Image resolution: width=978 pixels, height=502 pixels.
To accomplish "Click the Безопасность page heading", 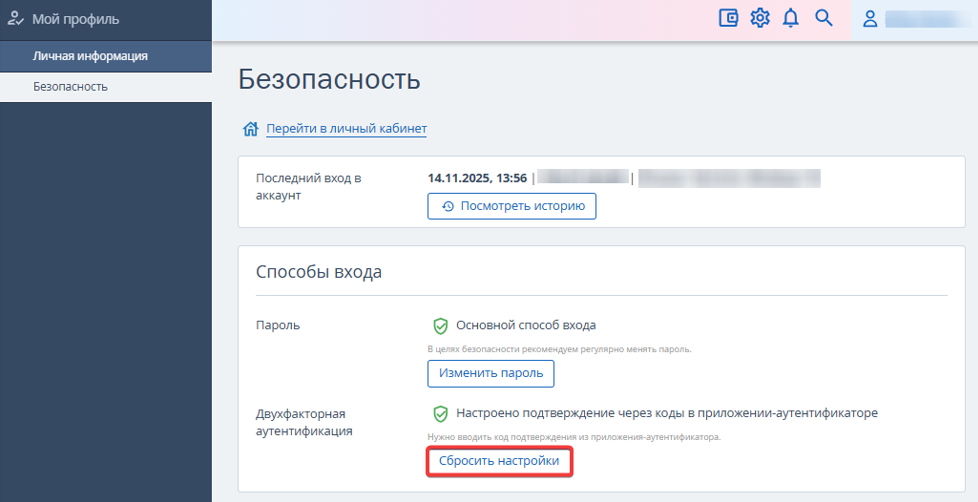I will click(x=329, y=79).
